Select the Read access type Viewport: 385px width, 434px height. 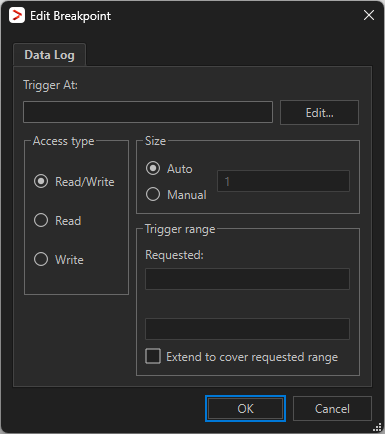pyautogui.click(x=57, y=221)
